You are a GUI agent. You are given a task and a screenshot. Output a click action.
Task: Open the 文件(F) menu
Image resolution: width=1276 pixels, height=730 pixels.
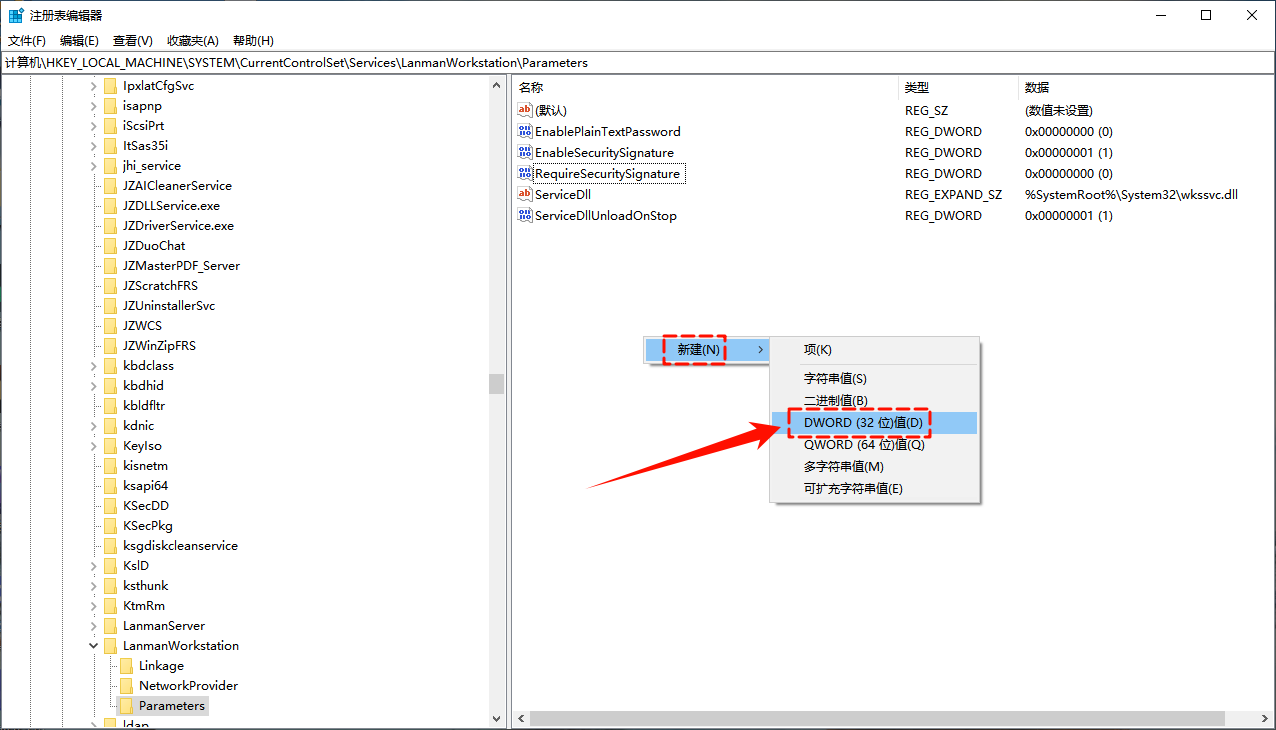pos(27,41)
